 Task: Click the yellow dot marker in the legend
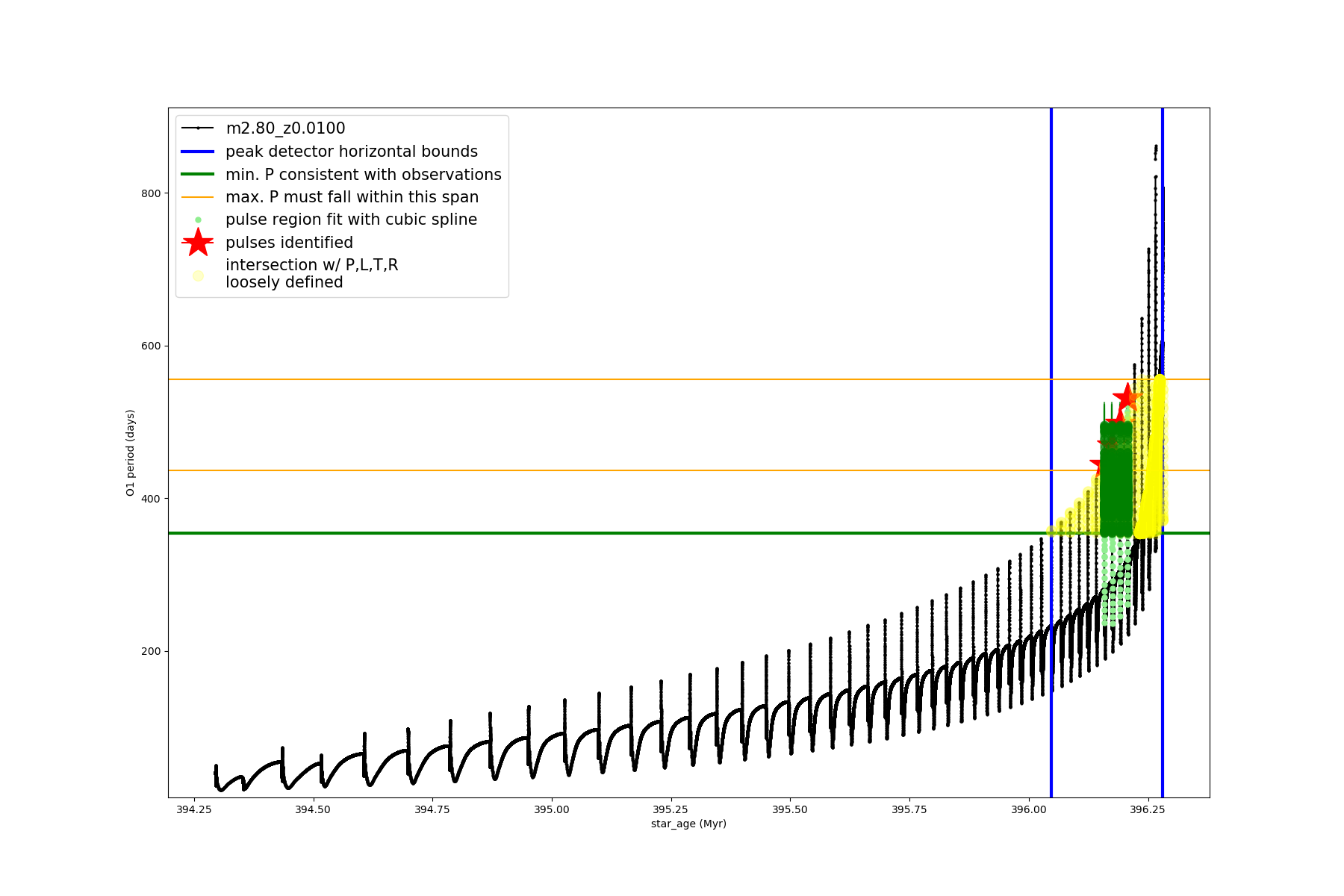198,276
